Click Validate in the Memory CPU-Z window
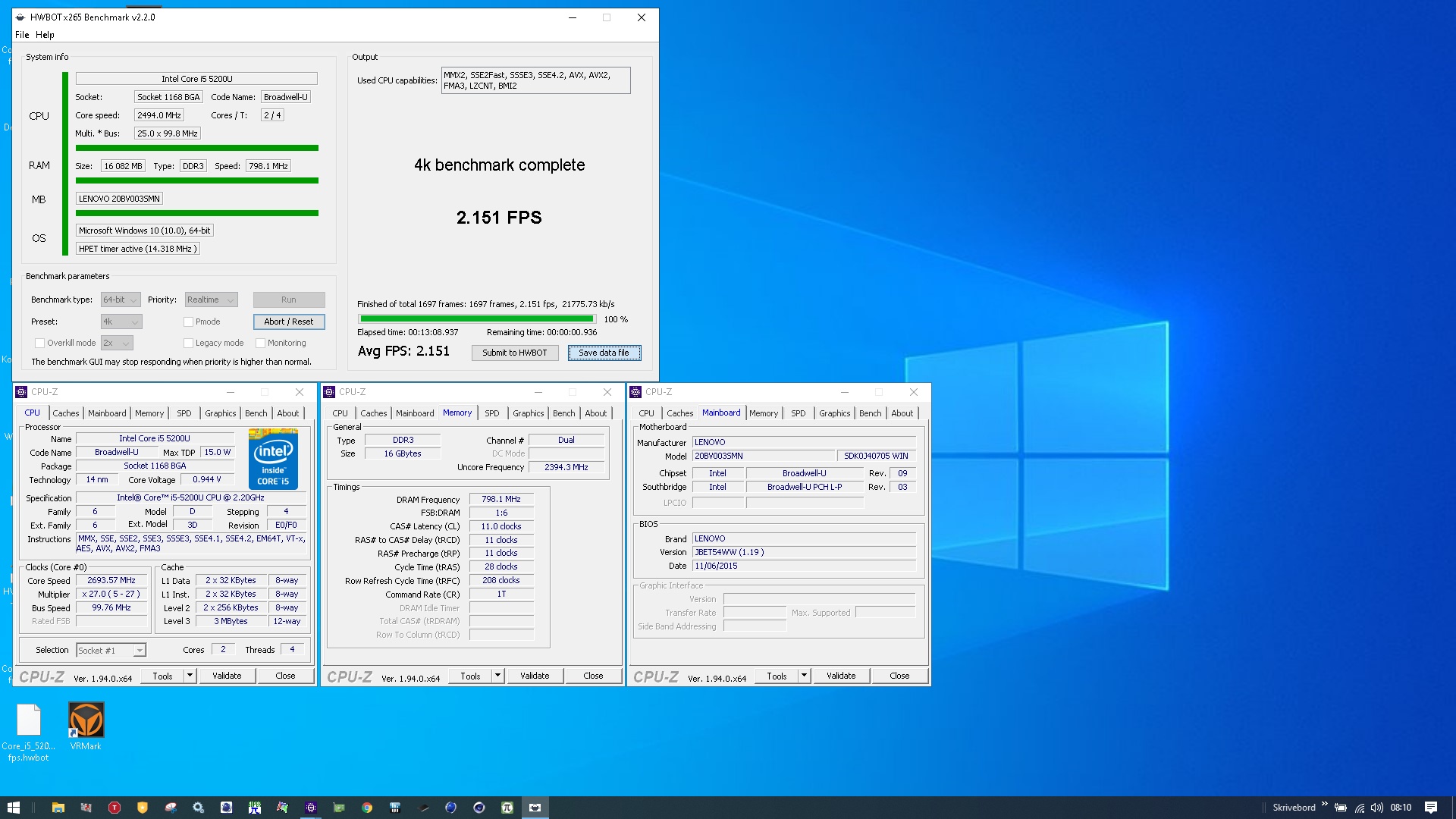The image size is (1456, 819). pyautogui.click(x=535, y=676)
